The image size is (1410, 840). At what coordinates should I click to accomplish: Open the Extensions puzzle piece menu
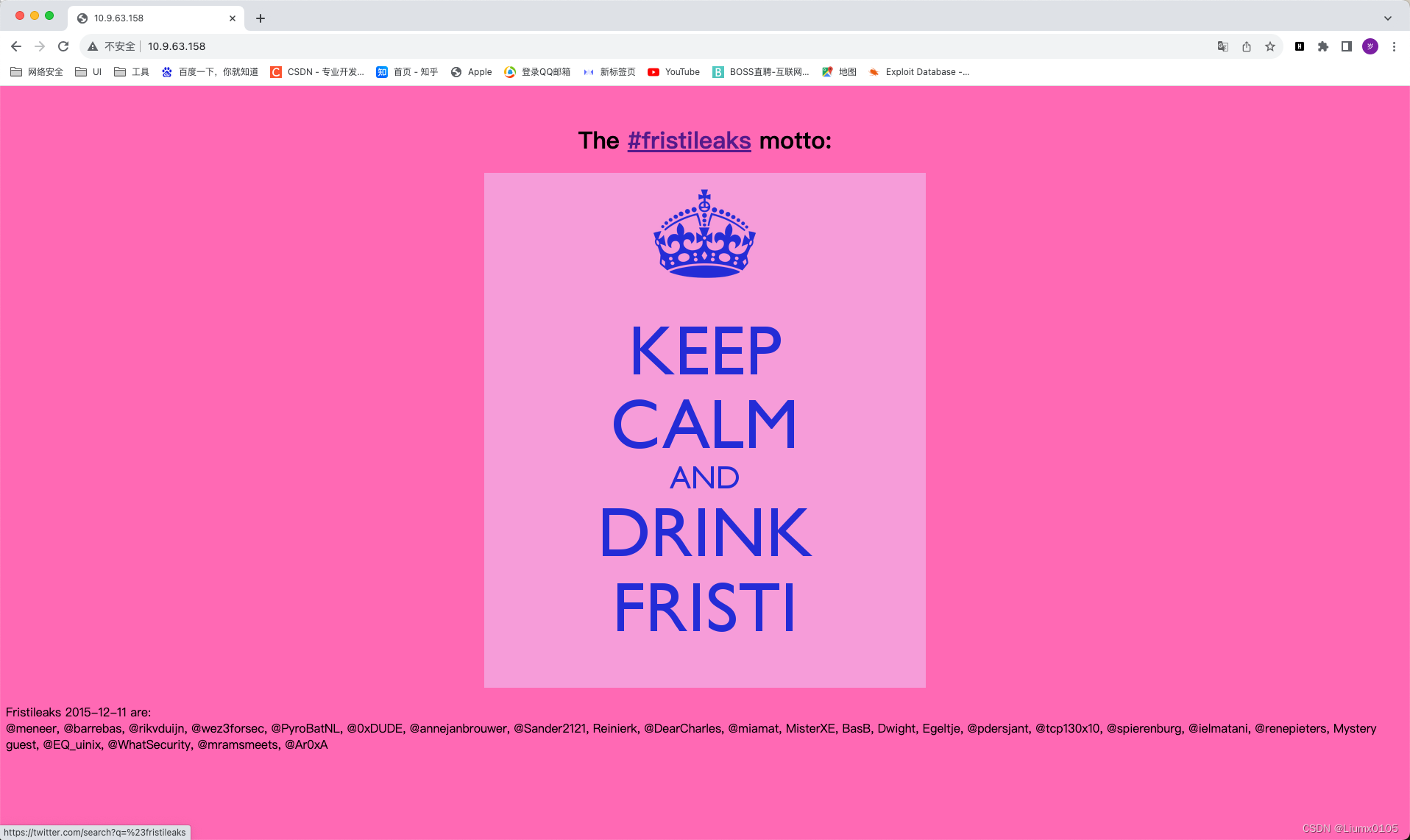click(1323, 46)
